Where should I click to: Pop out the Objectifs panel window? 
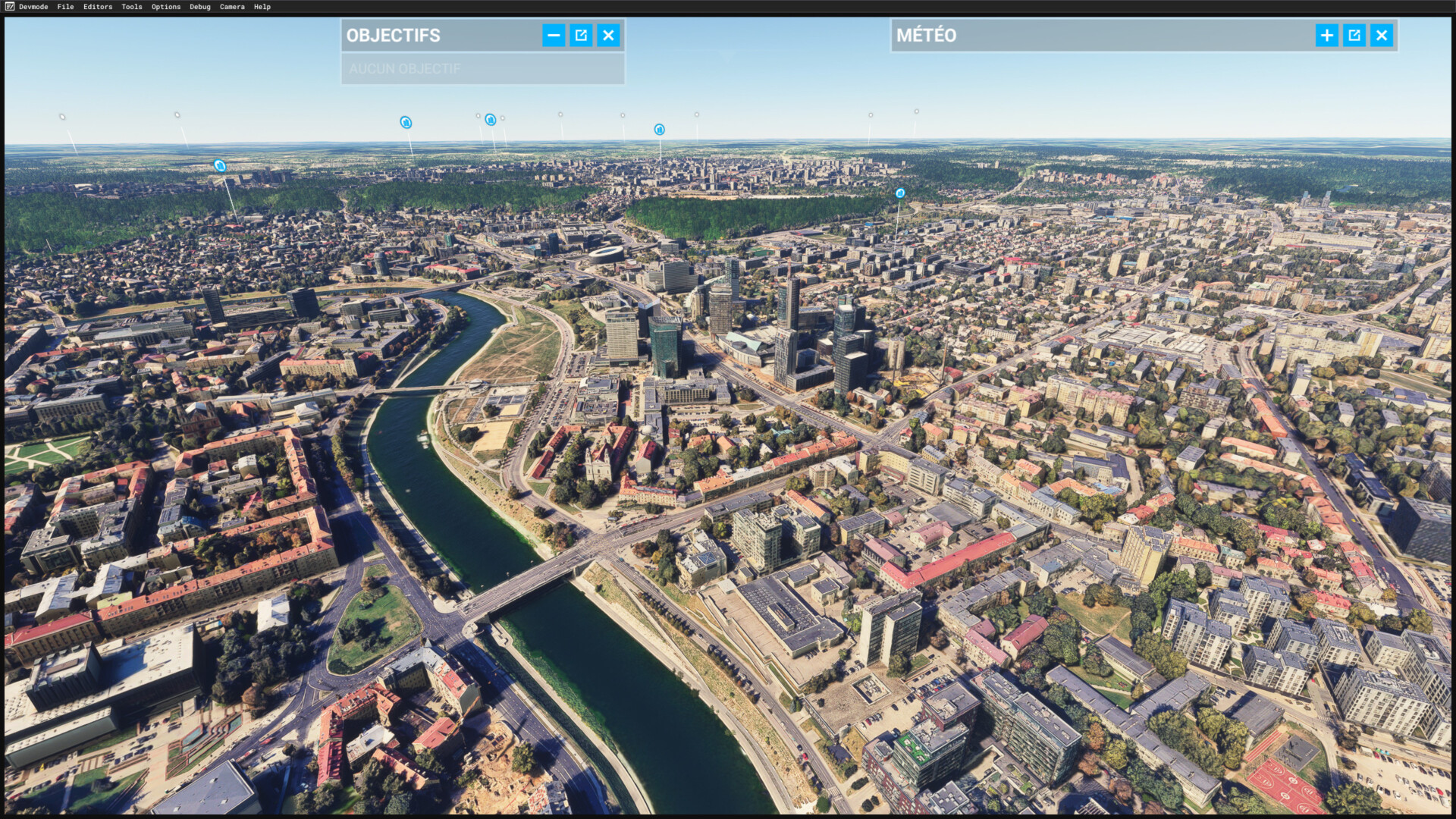pos(581,35)
